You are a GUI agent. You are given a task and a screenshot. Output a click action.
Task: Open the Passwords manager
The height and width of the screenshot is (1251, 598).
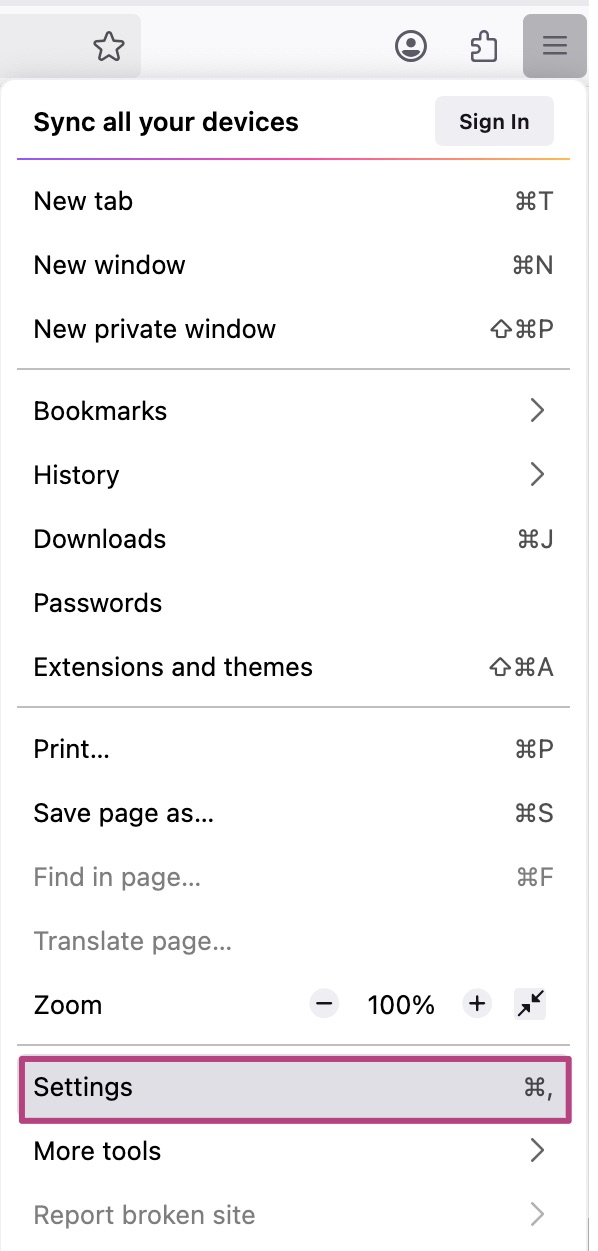[294, 603]
